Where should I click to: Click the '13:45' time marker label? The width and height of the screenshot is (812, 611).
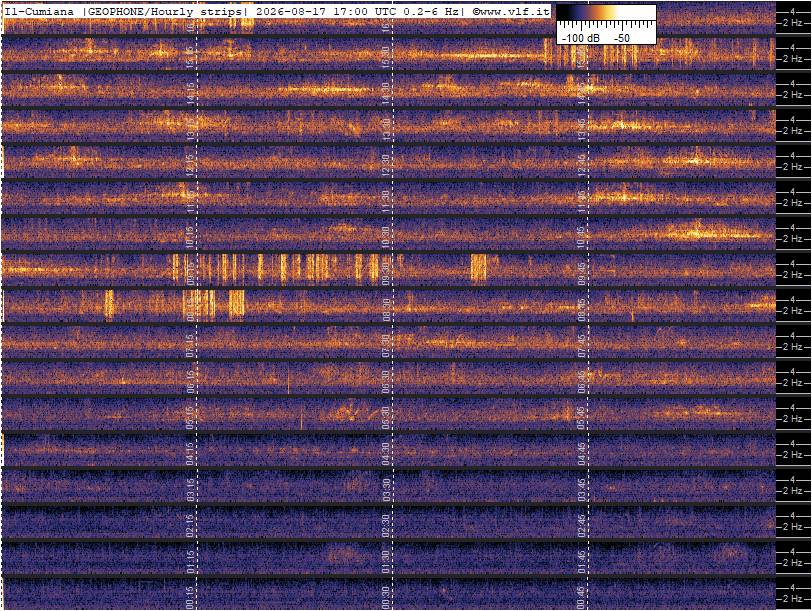582,127
